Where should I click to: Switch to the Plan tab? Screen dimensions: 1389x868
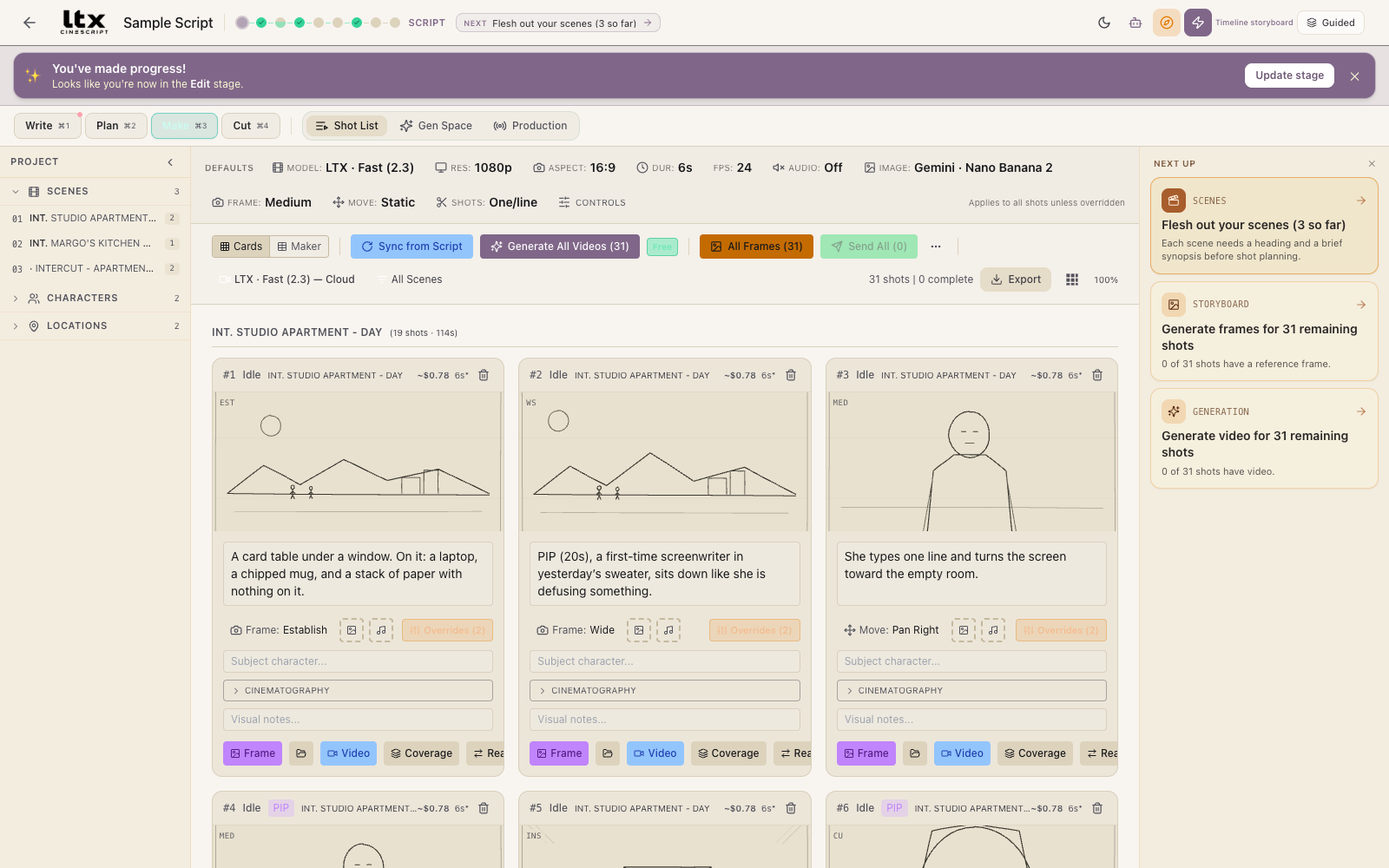point(116,126)
